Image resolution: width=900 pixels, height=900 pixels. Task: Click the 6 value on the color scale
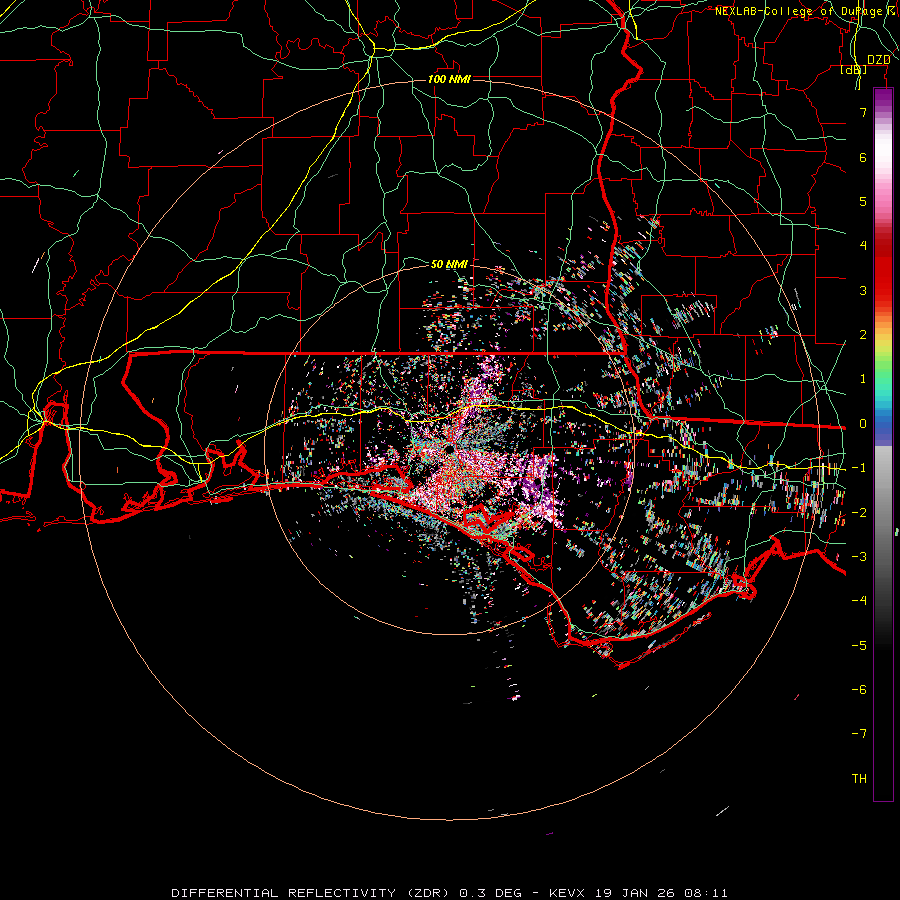point(863,157)
